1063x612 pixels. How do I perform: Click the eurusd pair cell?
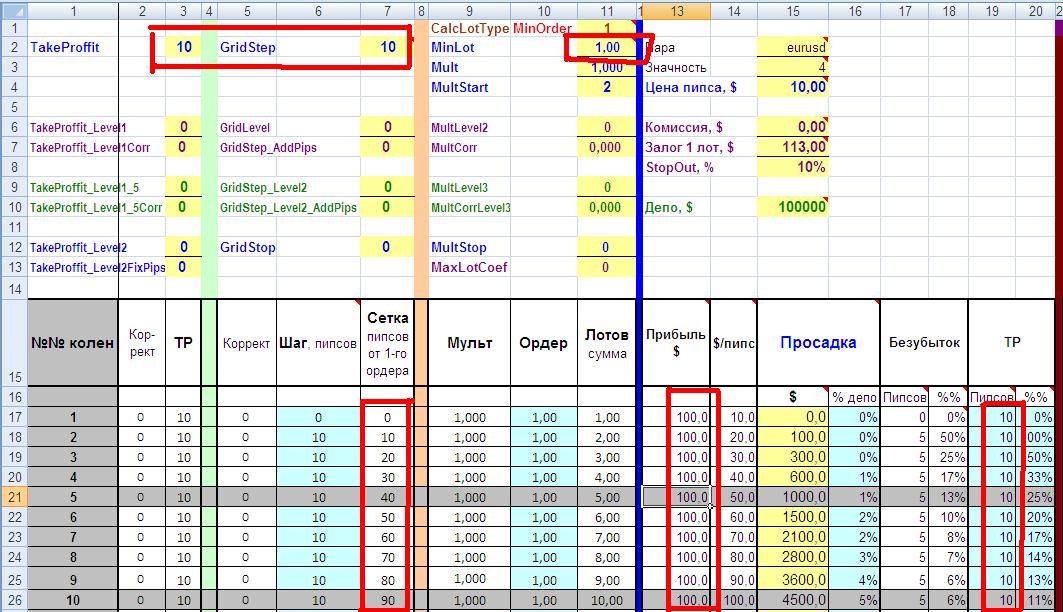(793, 47)
